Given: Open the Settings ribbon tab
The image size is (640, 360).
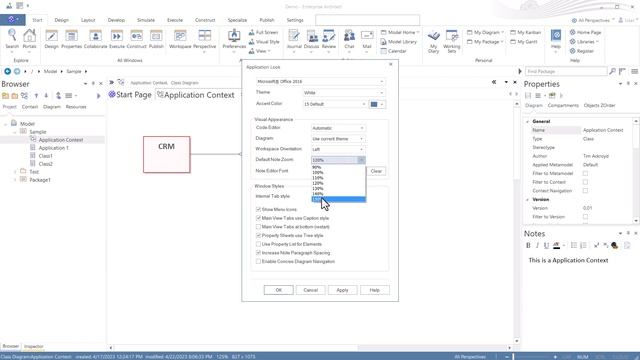Looking at the screenshot, I should 295,20.
